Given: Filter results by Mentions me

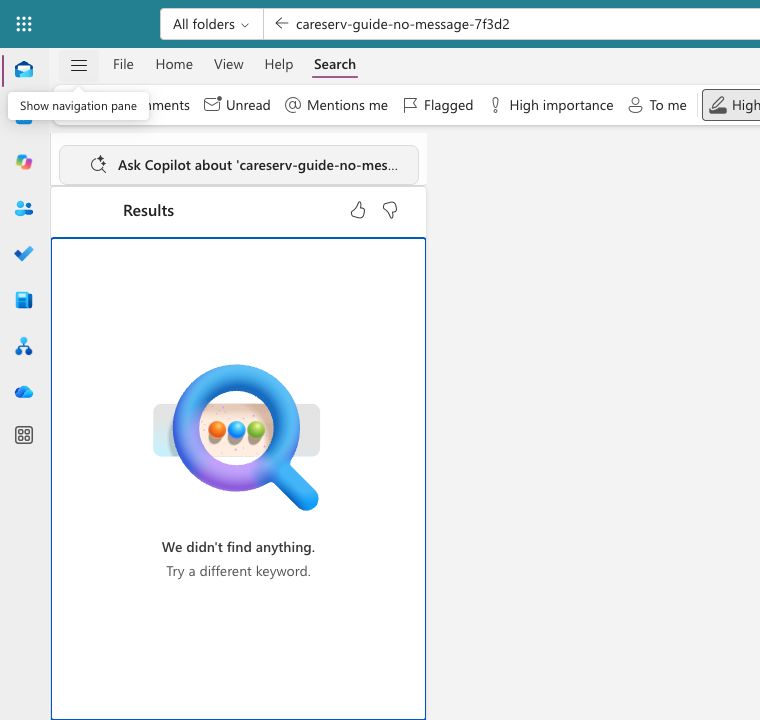Looking at the screenshot, I should 336,105.
